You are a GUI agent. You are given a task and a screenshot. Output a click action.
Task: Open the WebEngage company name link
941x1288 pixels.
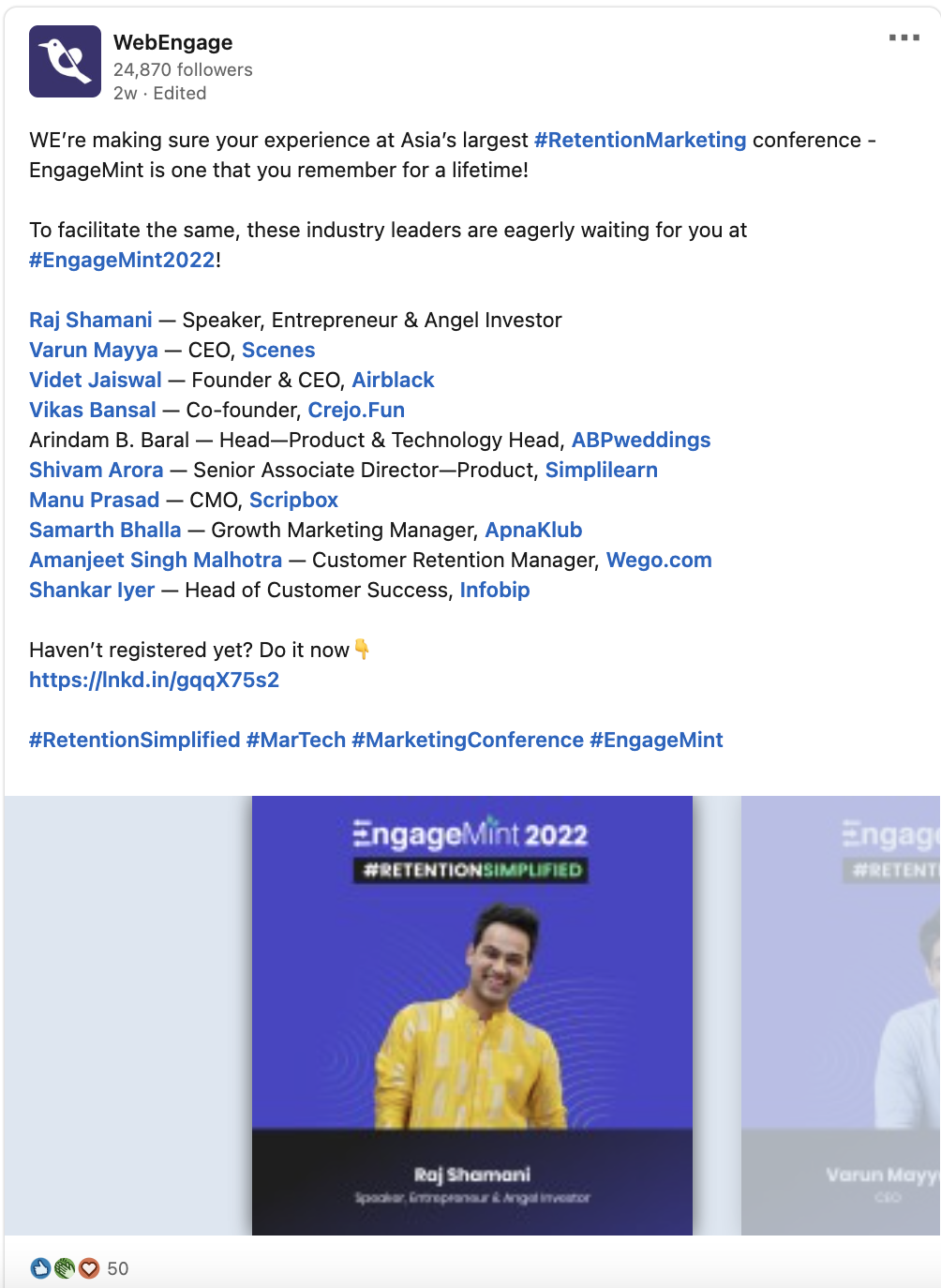pos(172,42)
